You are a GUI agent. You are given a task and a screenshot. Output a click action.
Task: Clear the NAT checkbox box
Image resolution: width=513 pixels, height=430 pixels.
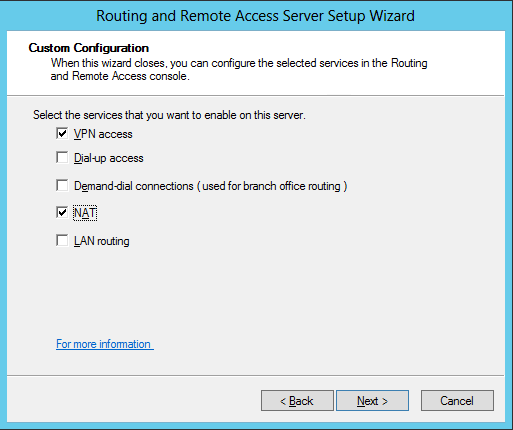[x=62, y=212]
